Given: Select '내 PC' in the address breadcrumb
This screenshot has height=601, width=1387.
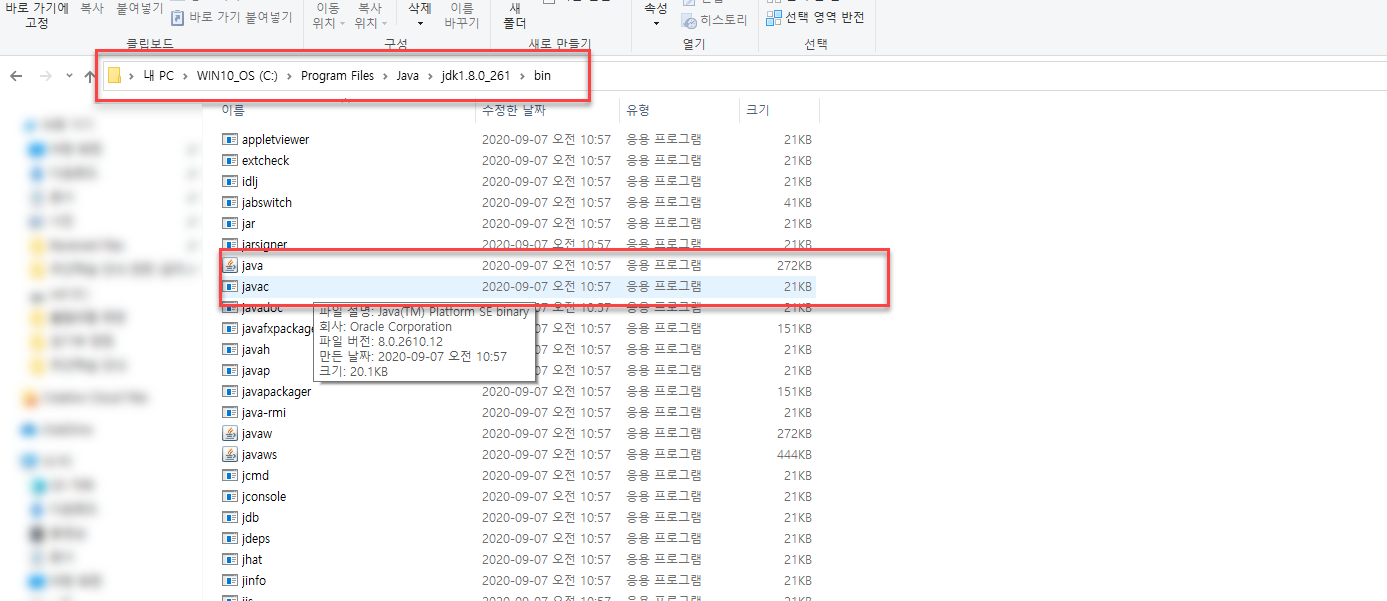Looking at the screenshot, I should [159, 76].
